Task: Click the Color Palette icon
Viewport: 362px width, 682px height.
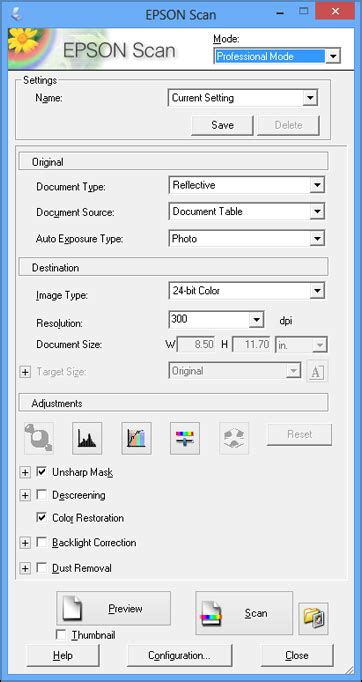Action: tap(234, 438)
